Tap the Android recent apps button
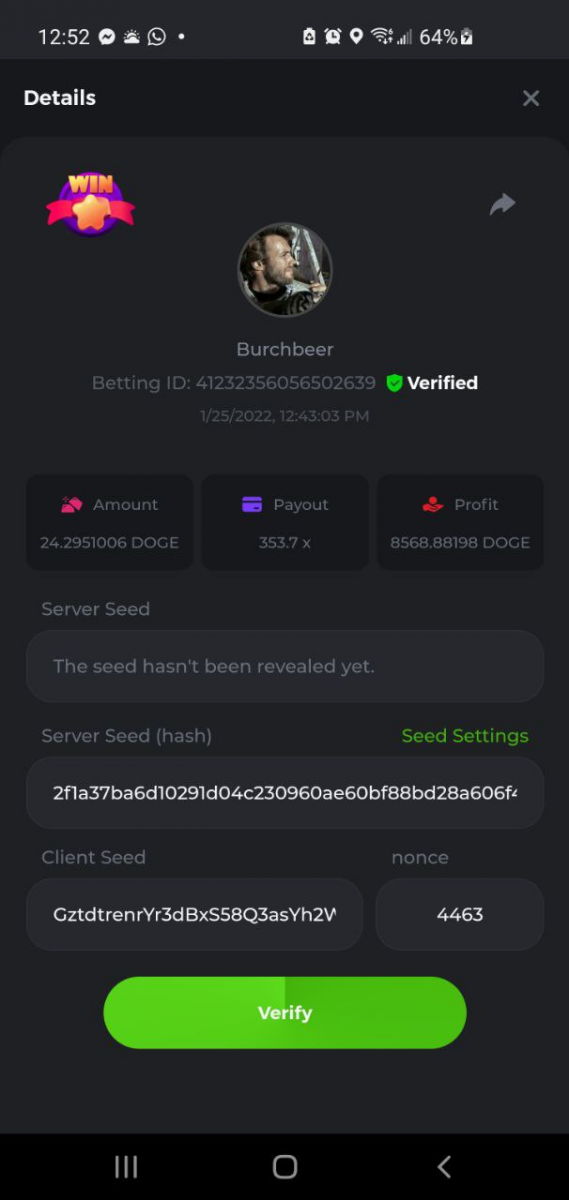Screen dimensions: 569x1200 [126, 1166]
